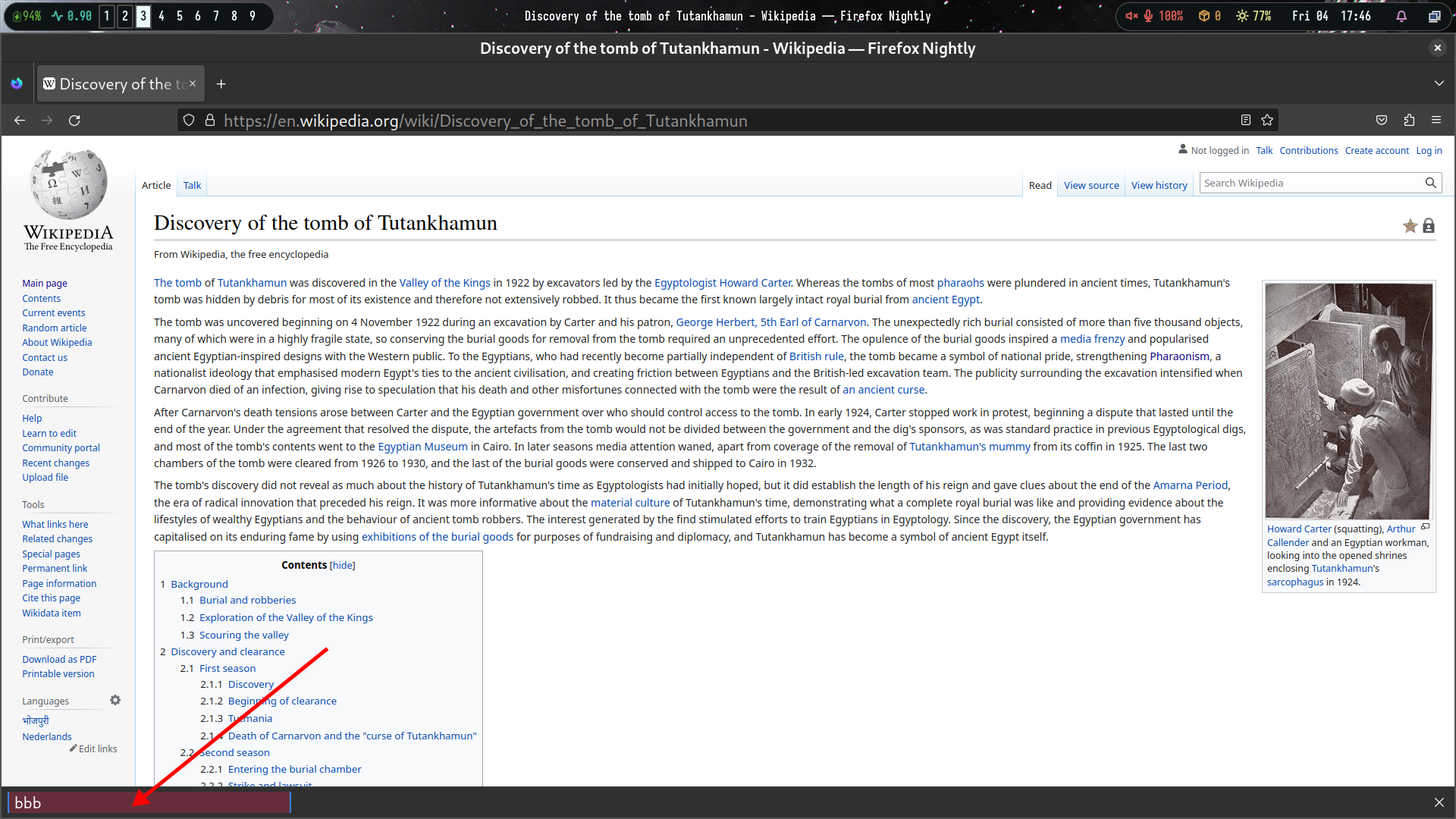The height and width of the screenshot is (819, 1456).
Task: Open the list all tabs dropdown chevron
Action: point(1439,83)
